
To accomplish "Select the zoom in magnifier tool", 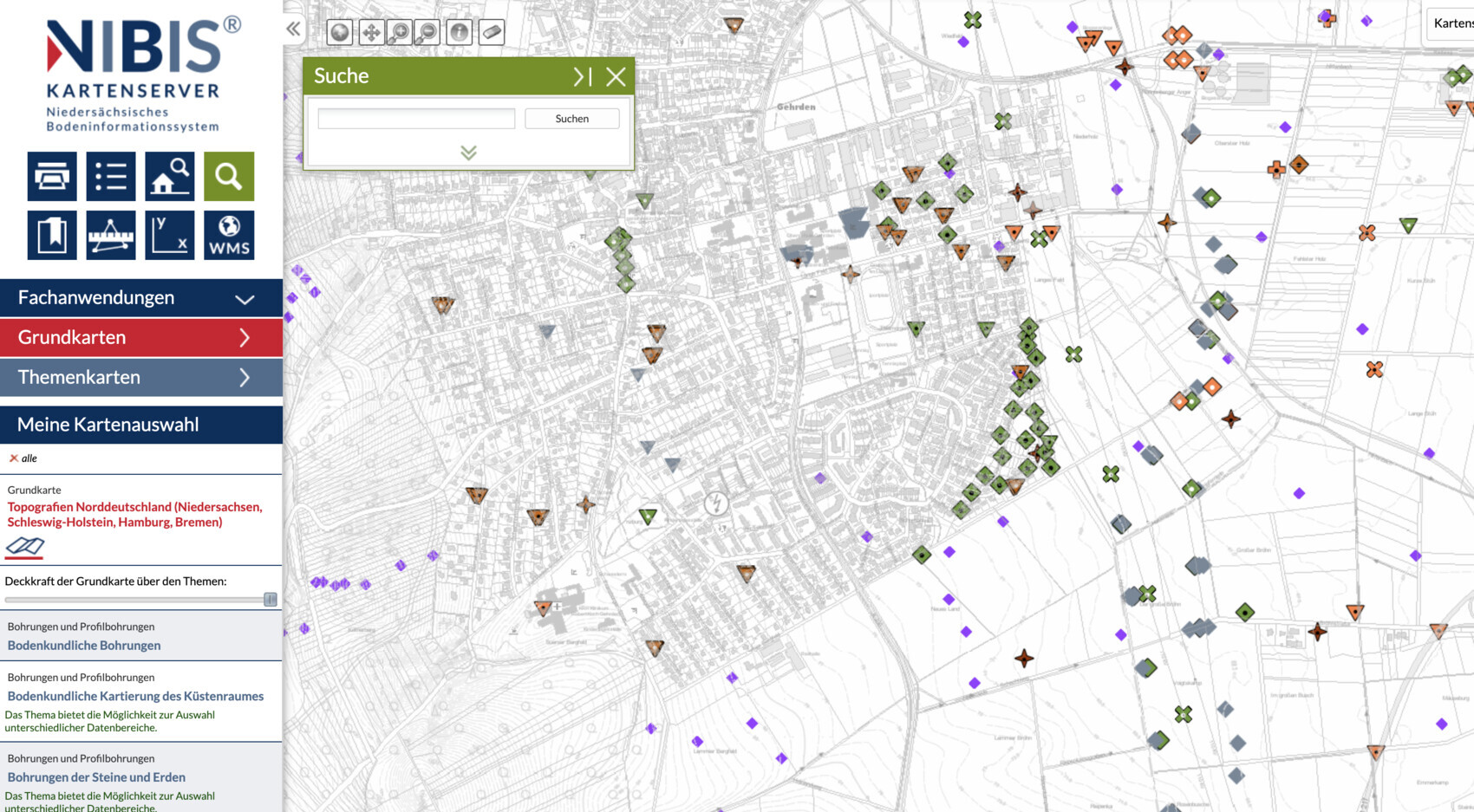I will tap(400, 33).
